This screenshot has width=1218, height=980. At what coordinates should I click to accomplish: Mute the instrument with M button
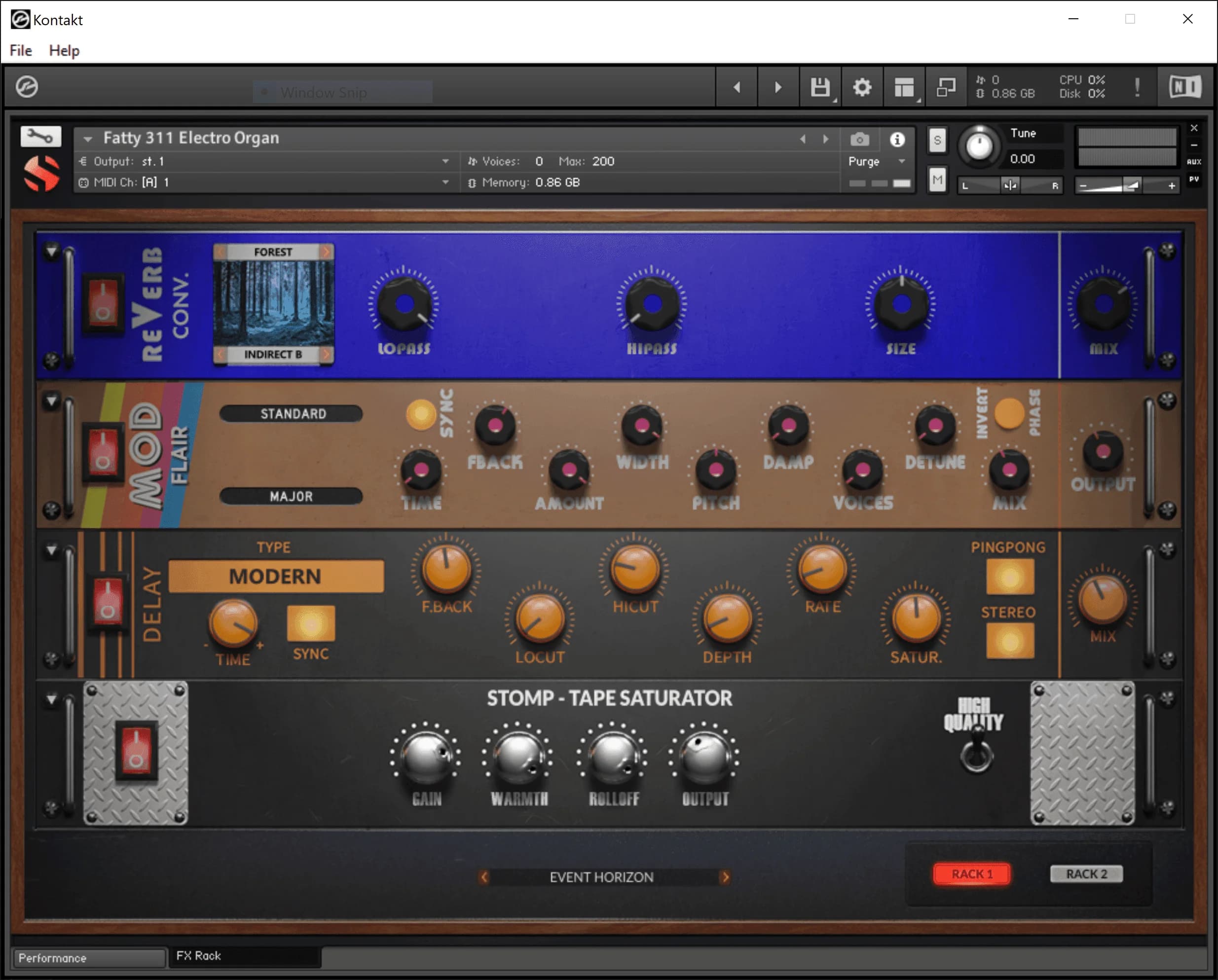(x=937, y=181)
